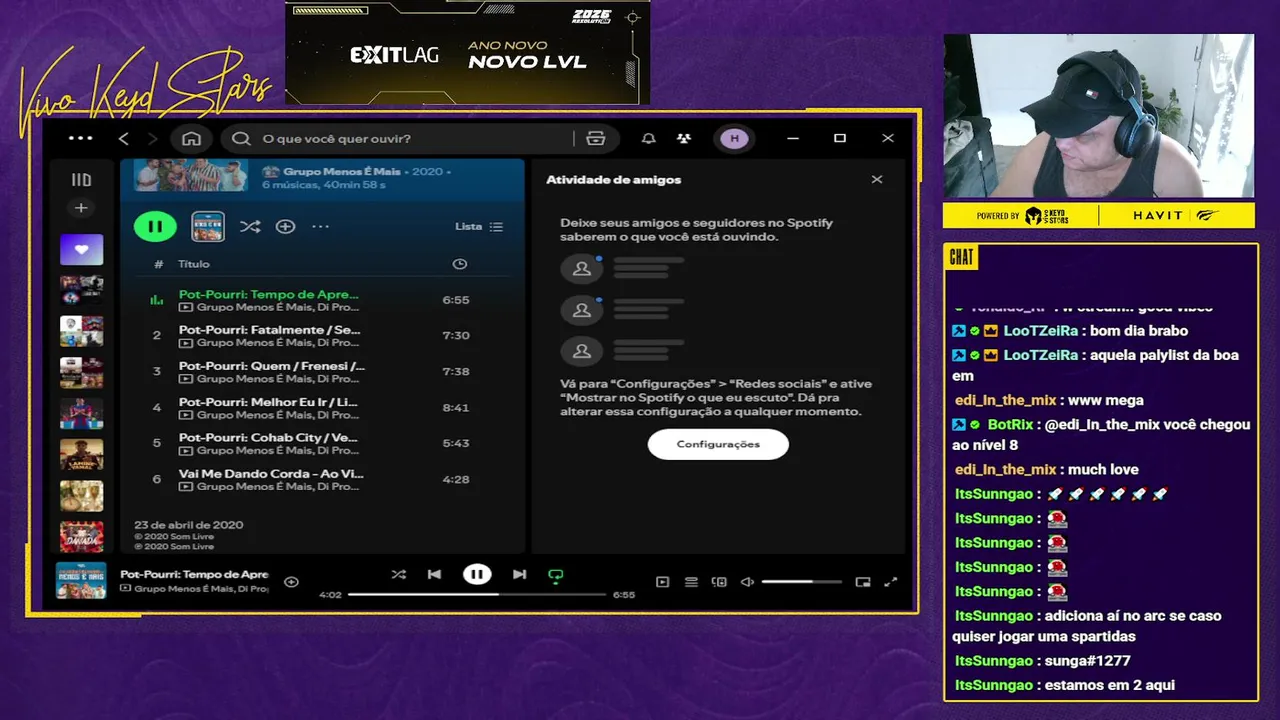Expand the Your Library sidebar

click(x=81, y=180)
